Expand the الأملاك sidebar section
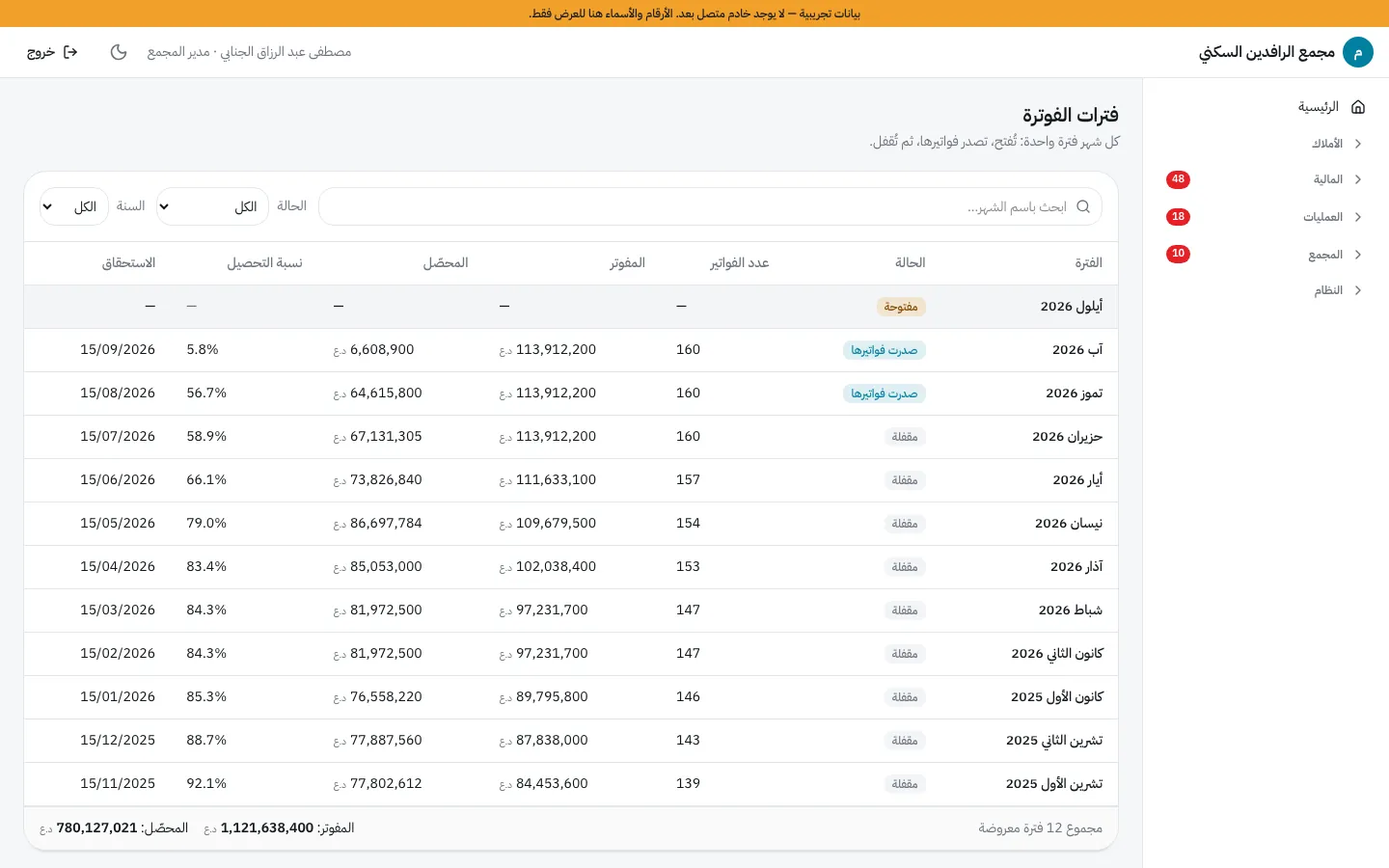Screen dimensions: 1389x868 pos(1266,144)
